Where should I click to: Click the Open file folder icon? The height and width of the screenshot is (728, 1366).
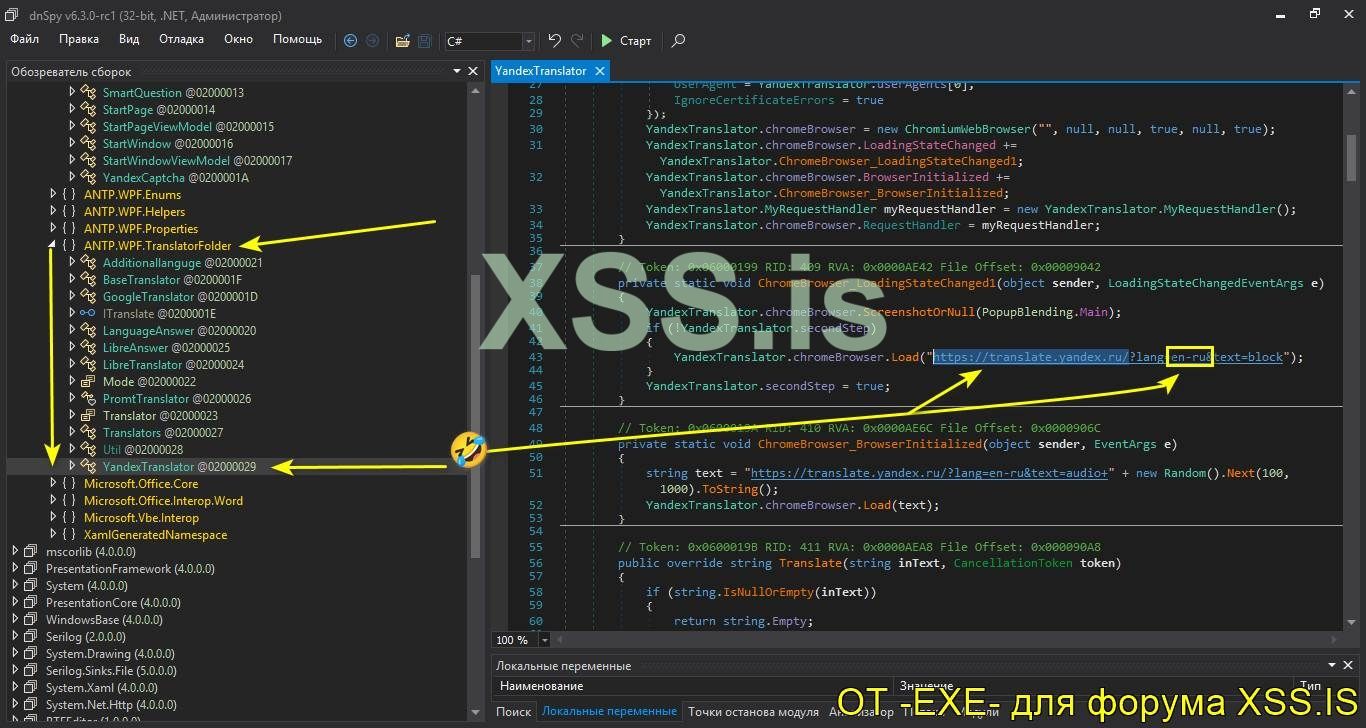[402, 41]
